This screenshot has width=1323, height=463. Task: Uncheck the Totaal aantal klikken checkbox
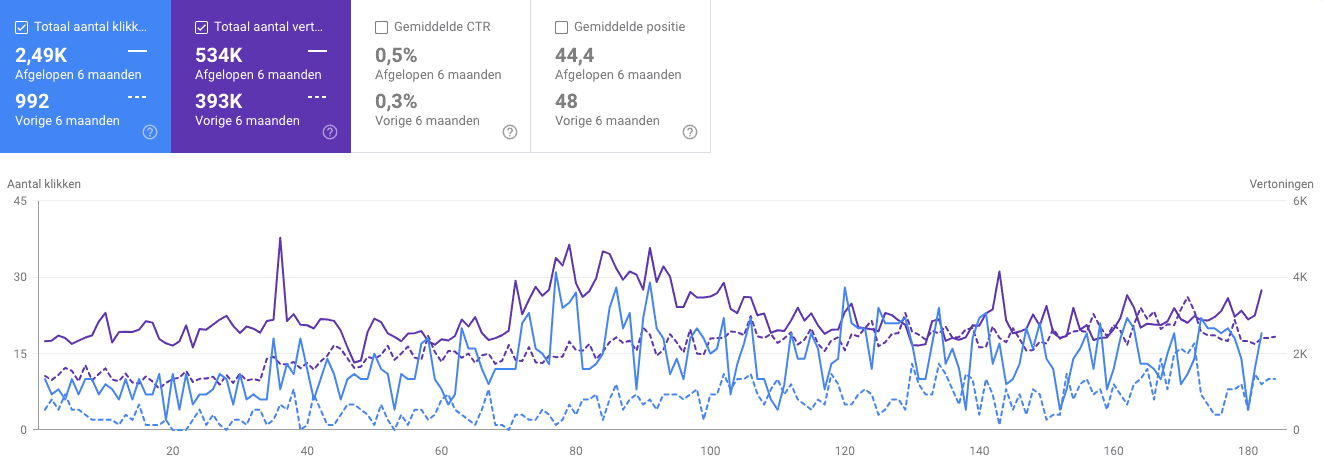tap(21, 27)
